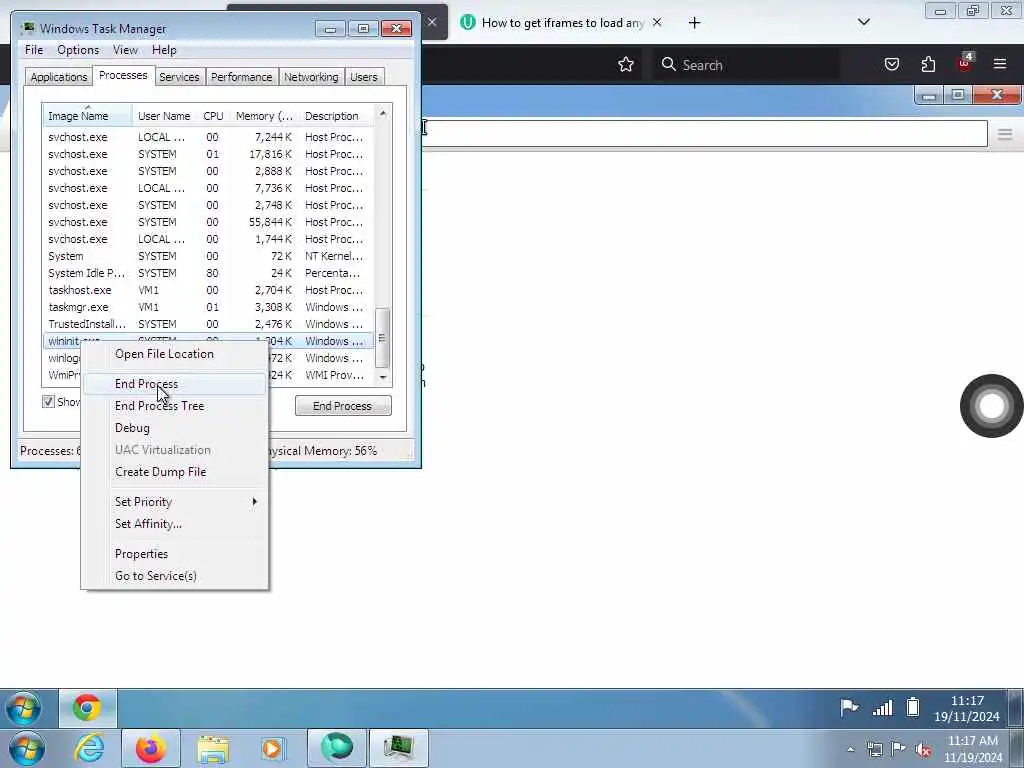This screenshot has height=768, width=1024.
Task: Launch Internet Explorer from taskbar
Action: click(89, 748)
